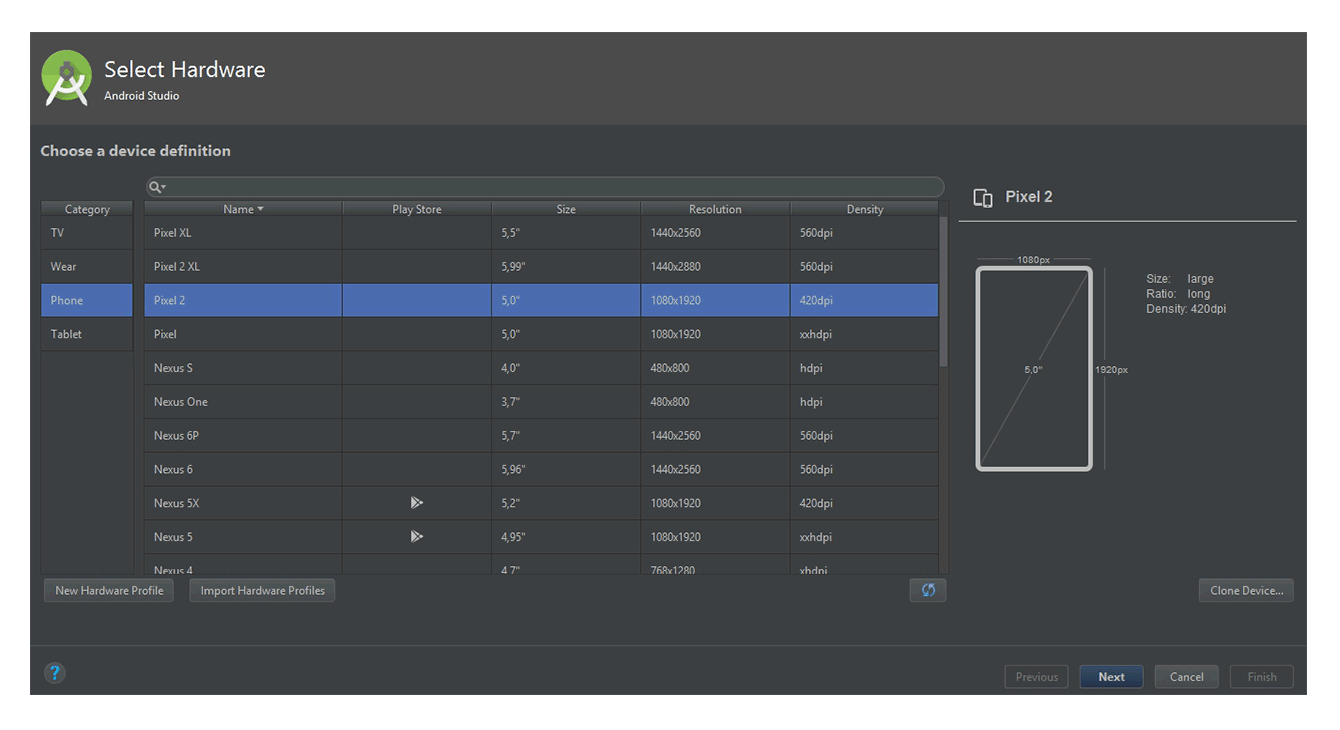Click the xxhdpi density of Nexus 5

(x=864, y=537)
